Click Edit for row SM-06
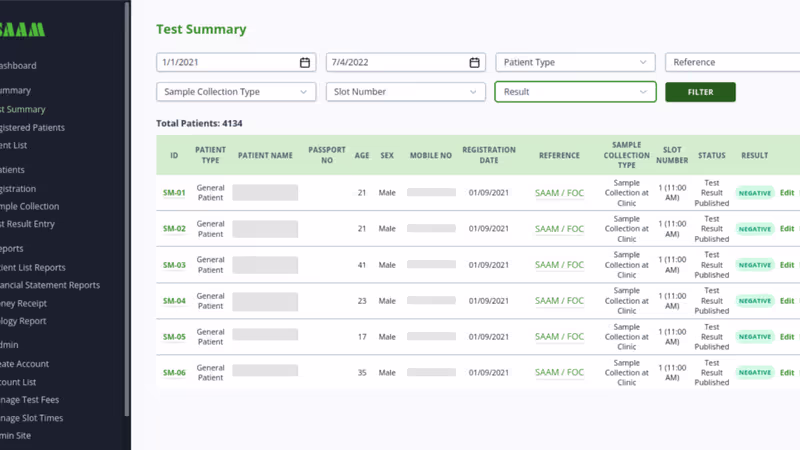Screen dimensions: 800x450 (787, 372)
